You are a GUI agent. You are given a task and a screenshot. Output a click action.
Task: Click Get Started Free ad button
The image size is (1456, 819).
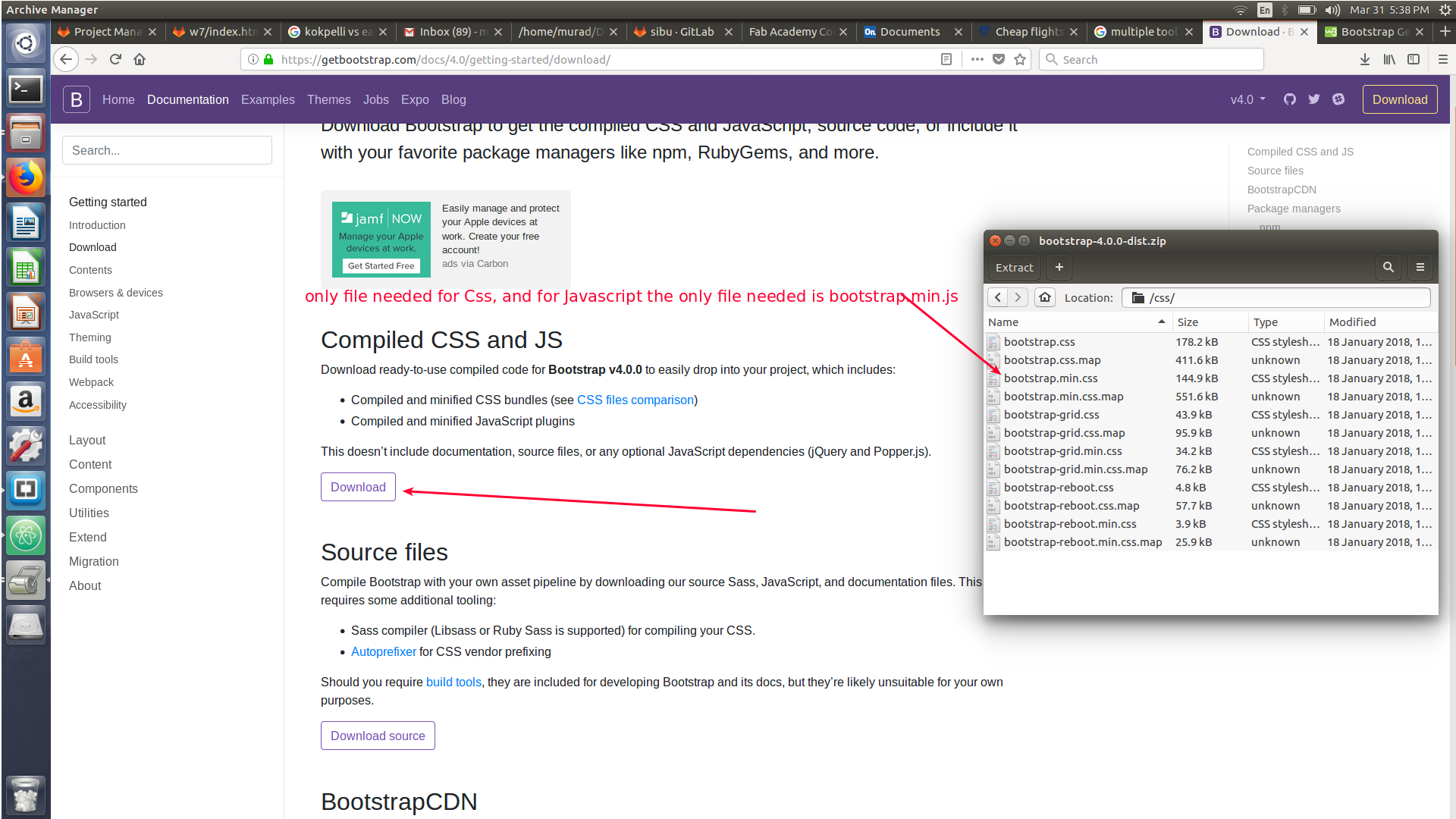(x=381, y=265)
